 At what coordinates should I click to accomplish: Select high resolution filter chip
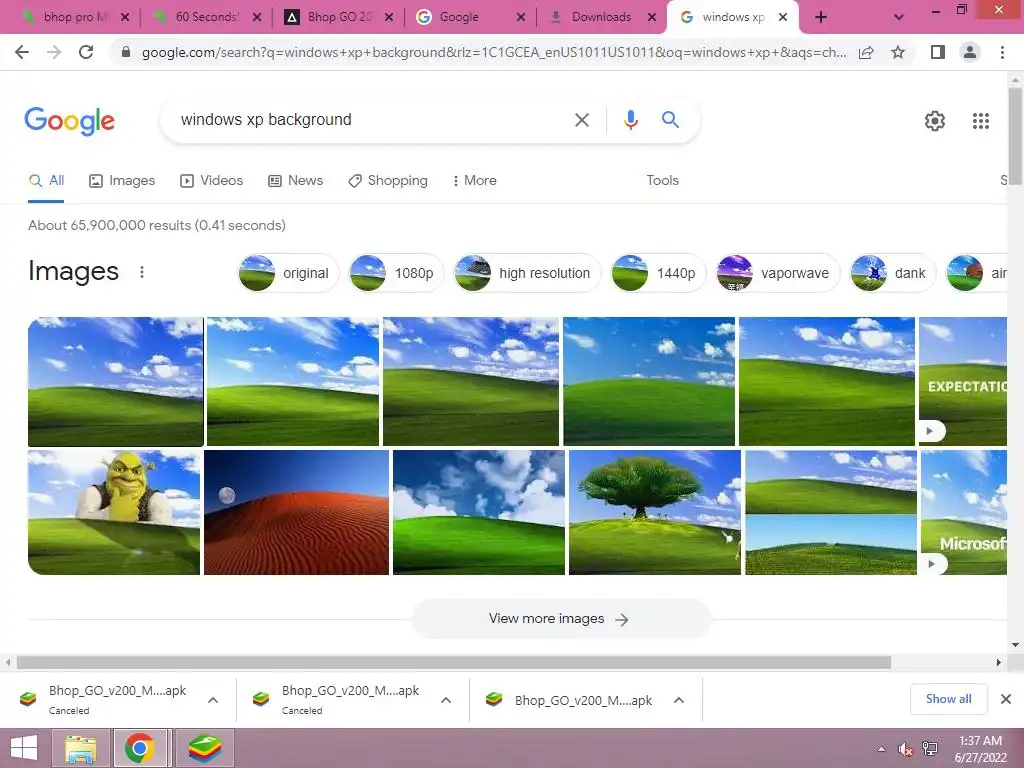[527, 273]
